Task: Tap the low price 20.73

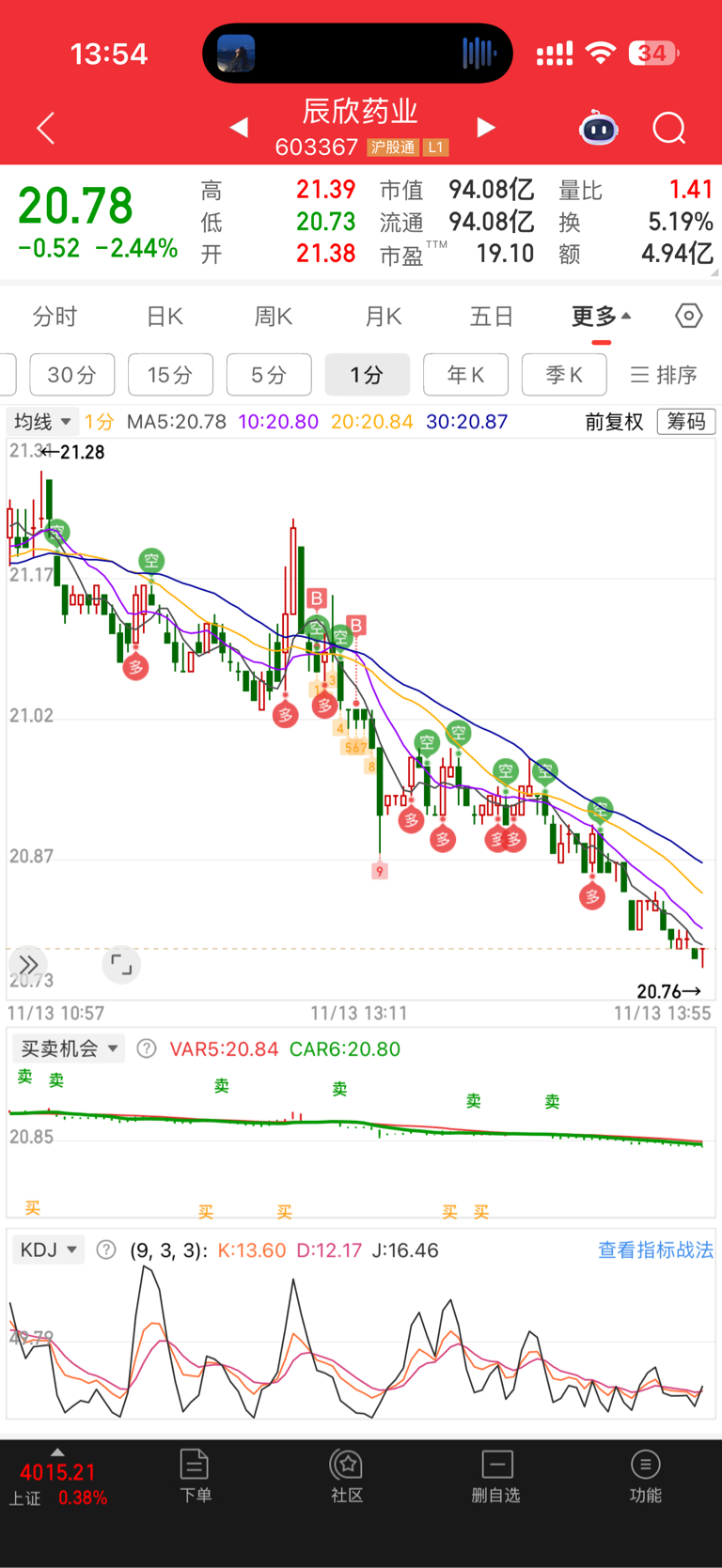Action: [x=325, y=222]
